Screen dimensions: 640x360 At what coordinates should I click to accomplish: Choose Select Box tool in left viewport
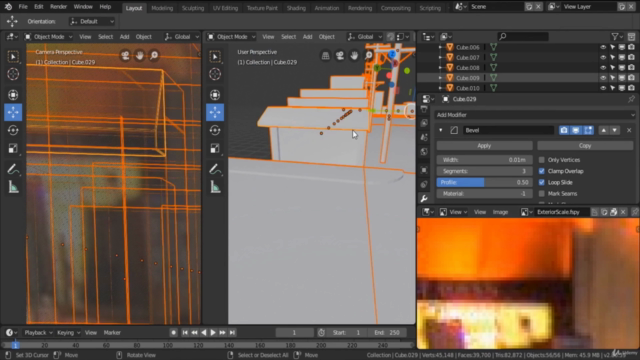click(x=13, y=56)
